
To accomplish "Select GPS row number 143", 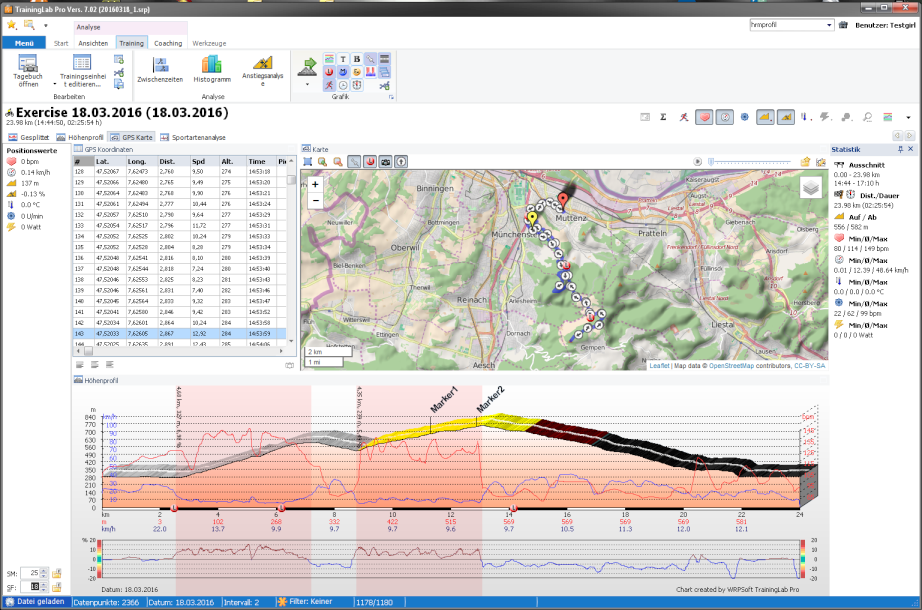I will pos(179,334).
